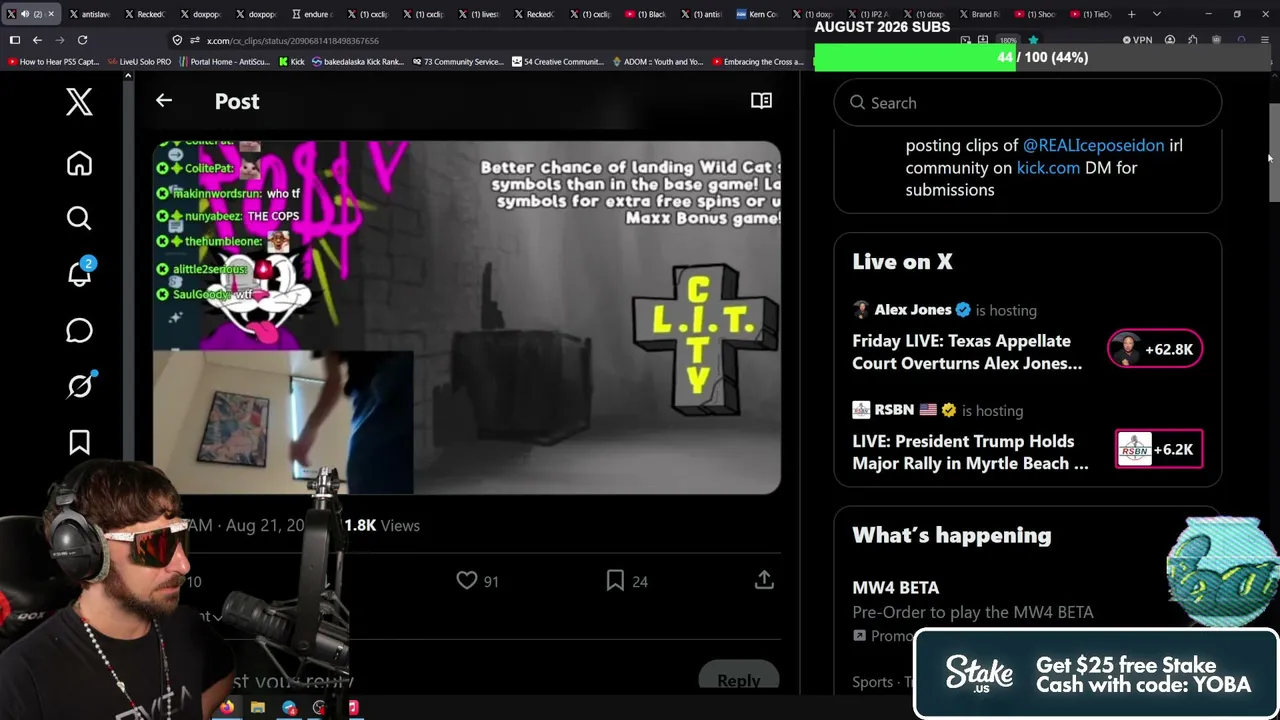Go to Home in the X sidebar
The height and width of the screenshot is (720, 1280).
[x=79, y=163]
